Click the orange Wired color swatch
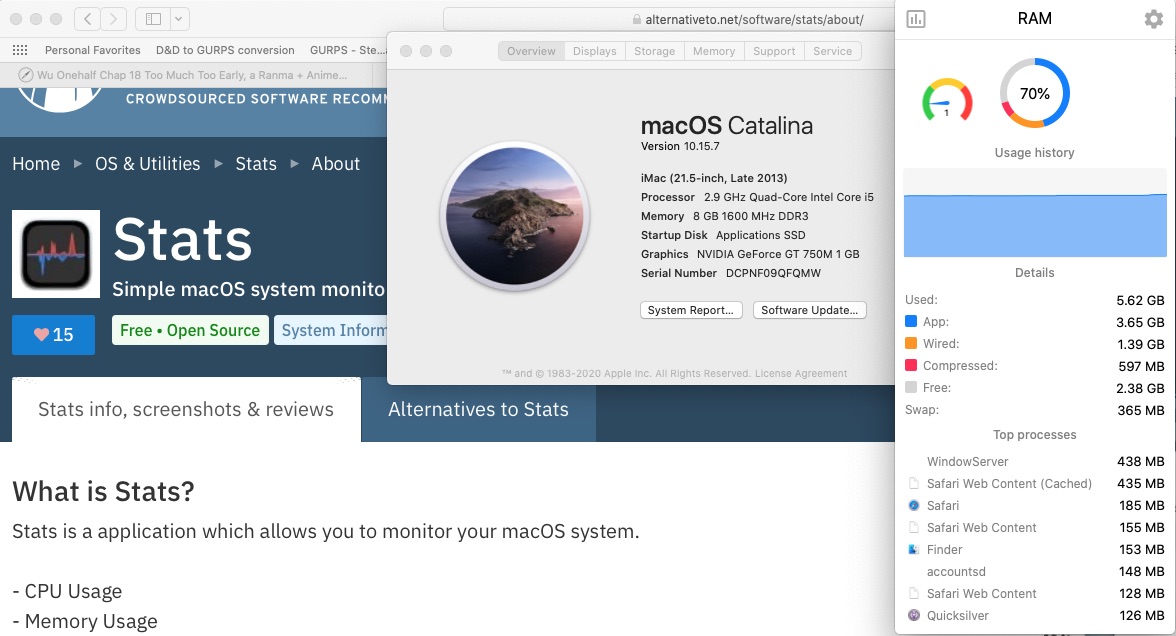The height and width of the screenshot is (636, 1176). [x=911, y=343]
